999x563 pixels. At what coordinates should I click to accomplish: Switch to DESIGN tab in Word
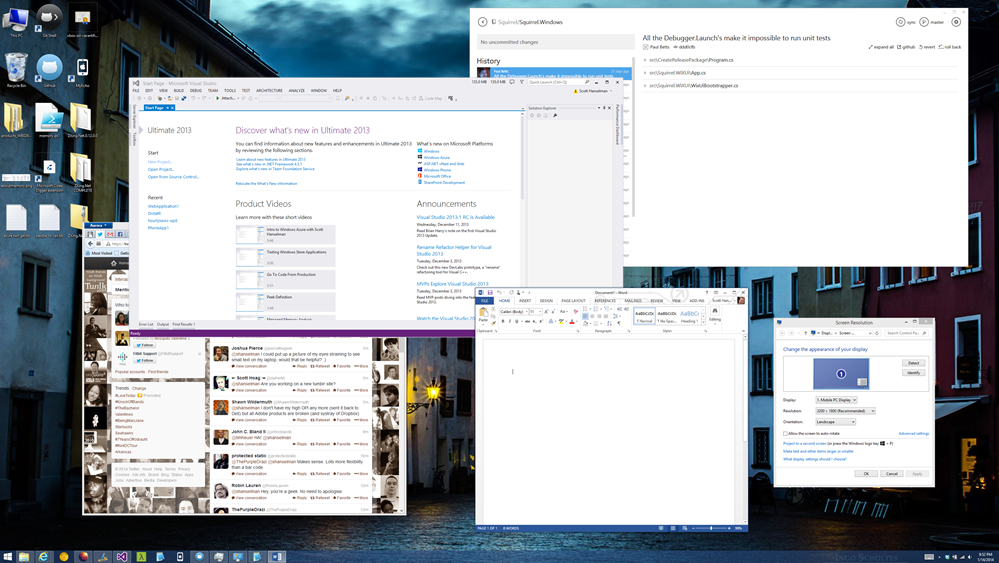[x=546, y=301]
